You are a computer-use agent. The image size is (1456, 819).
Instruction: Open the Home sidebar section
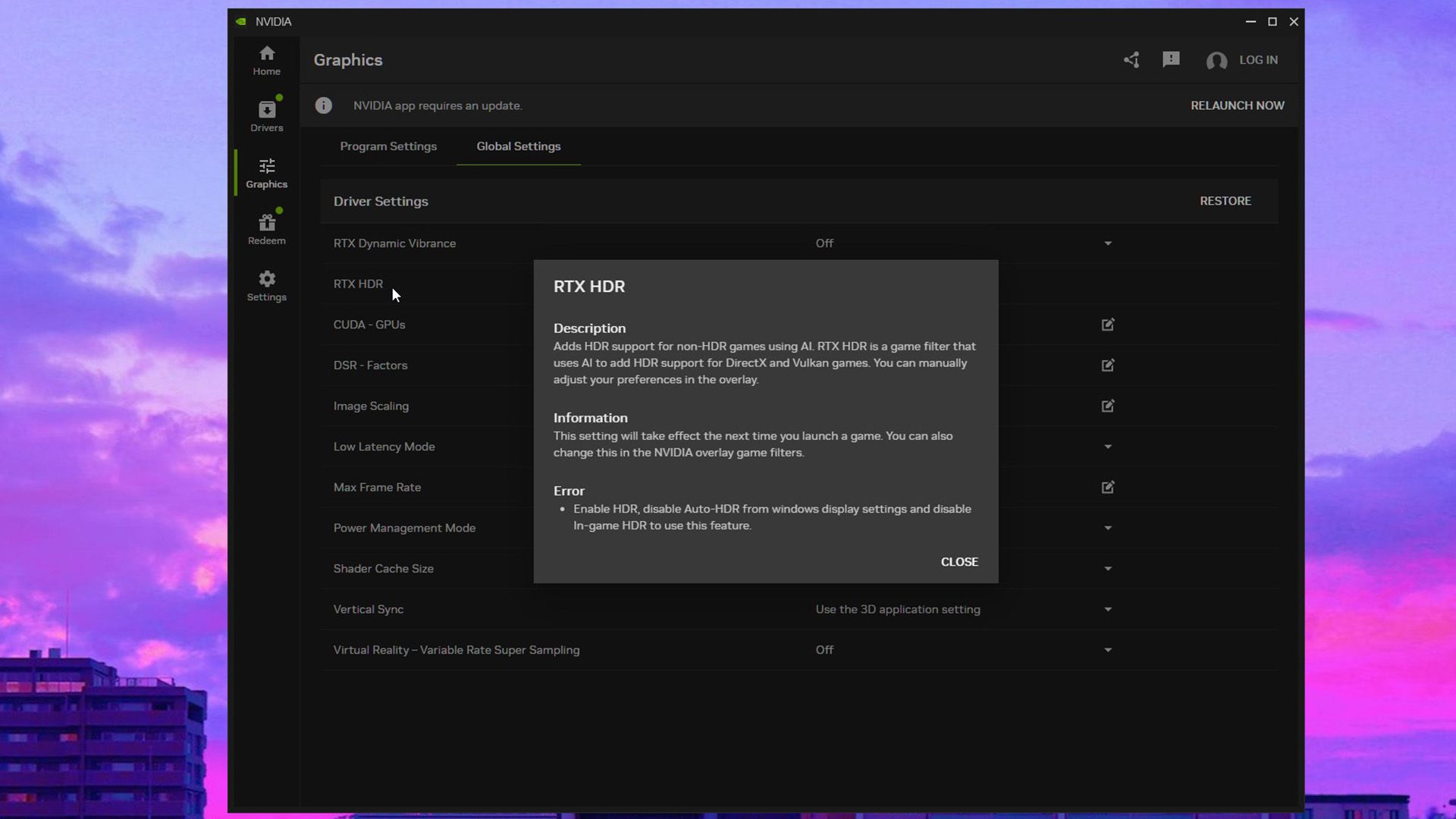266,61
